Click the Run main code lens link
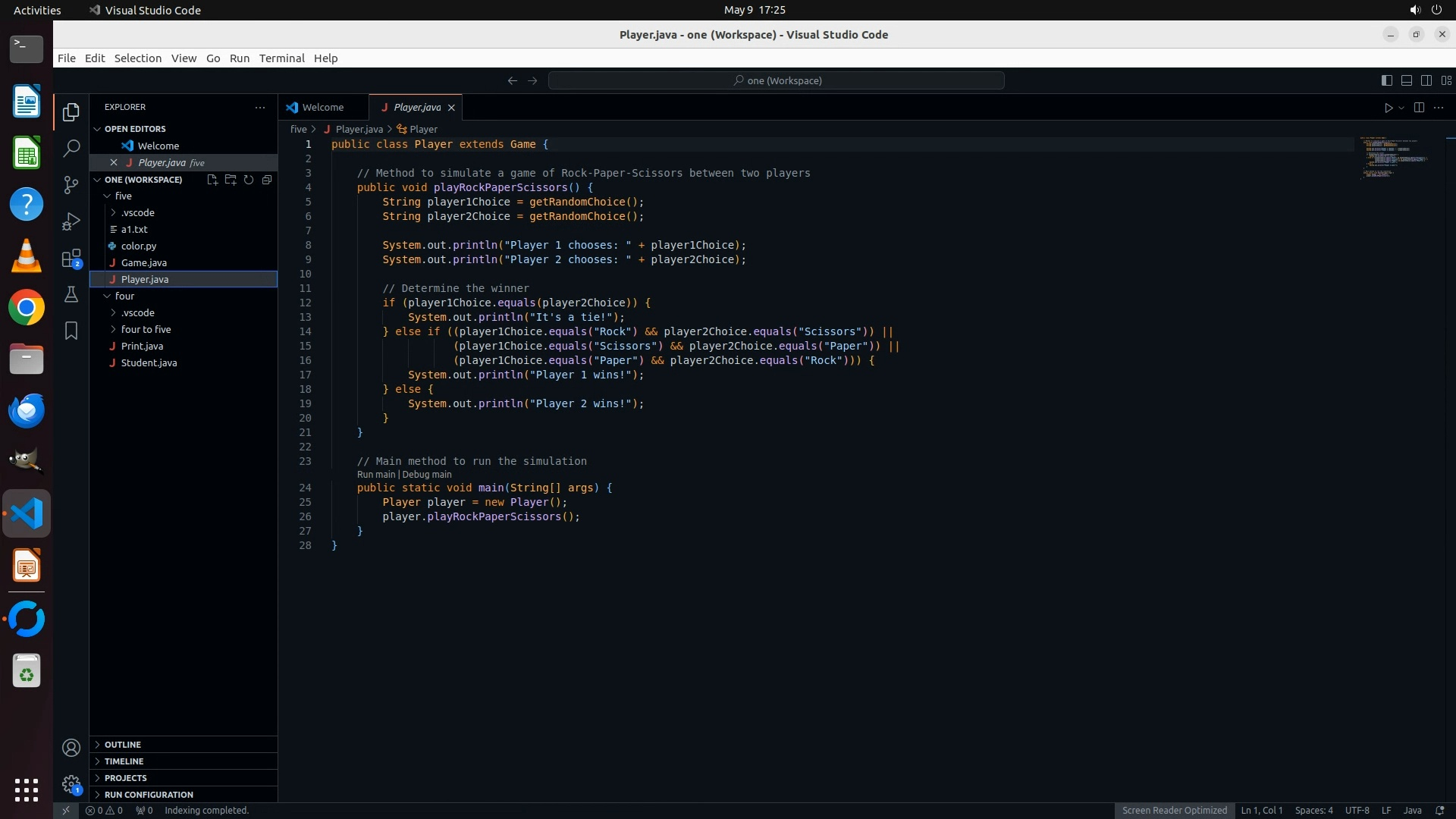The width and height of the screenshot is (1456, 819). [x=376, y=475]
